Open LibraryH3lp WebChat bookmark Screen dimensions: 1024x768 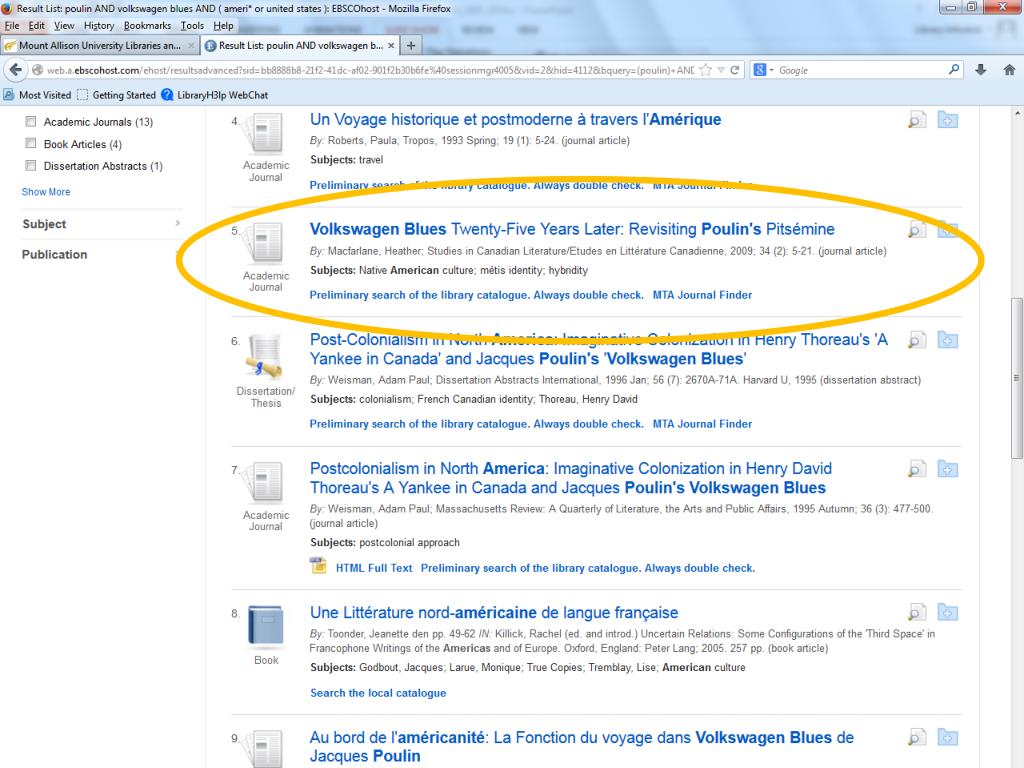coord(215,95)
